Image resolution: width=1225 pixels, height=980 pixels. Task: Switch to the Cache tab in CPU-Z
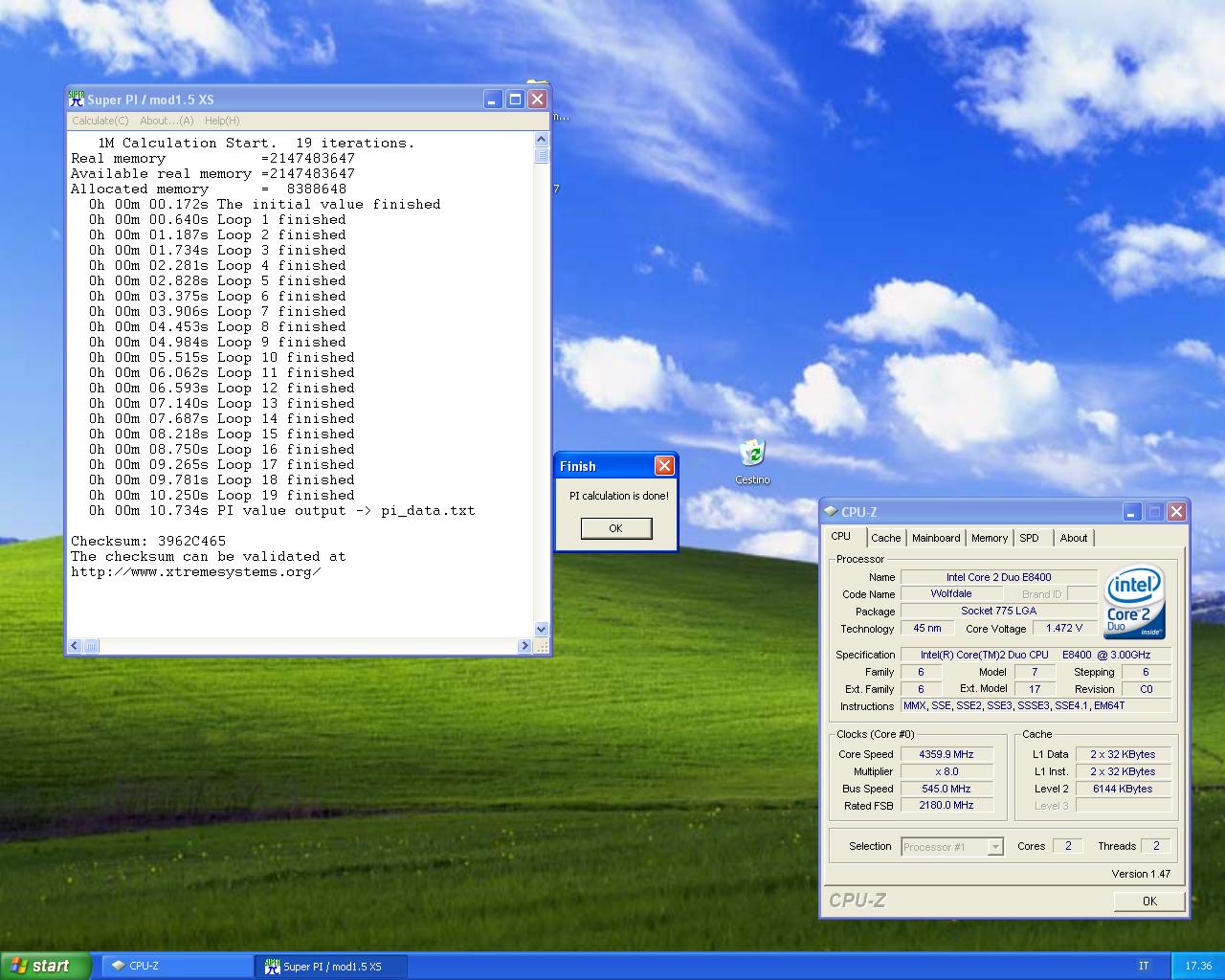tap(885, 538)
